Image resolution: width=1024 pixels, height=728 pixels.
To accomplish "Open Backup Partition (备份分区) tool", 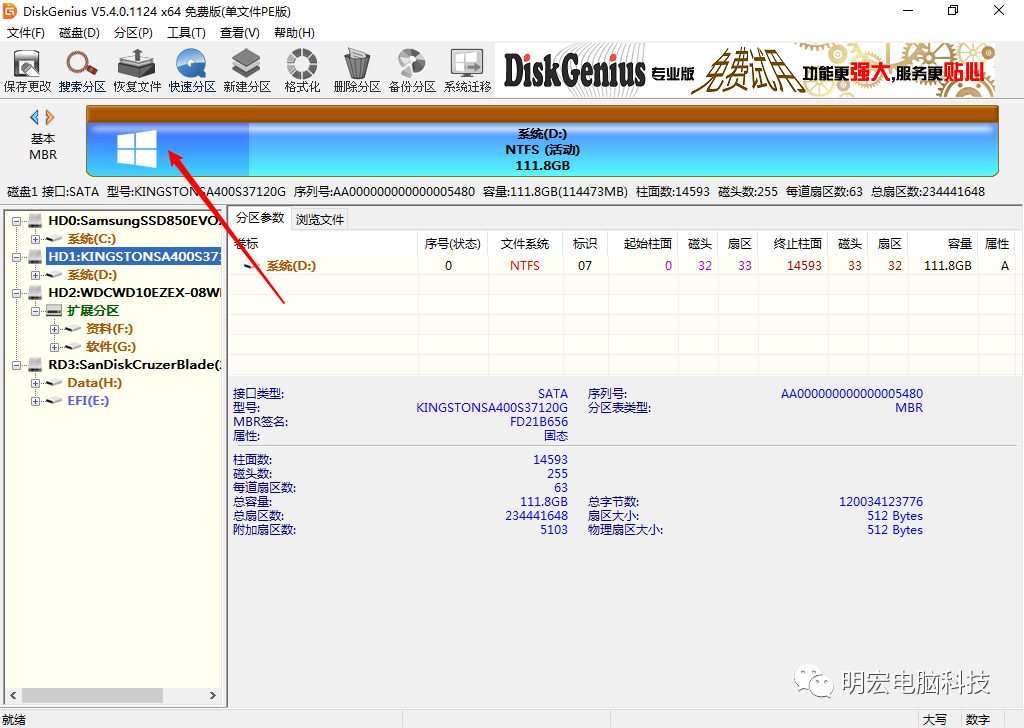I will [411, 71].
